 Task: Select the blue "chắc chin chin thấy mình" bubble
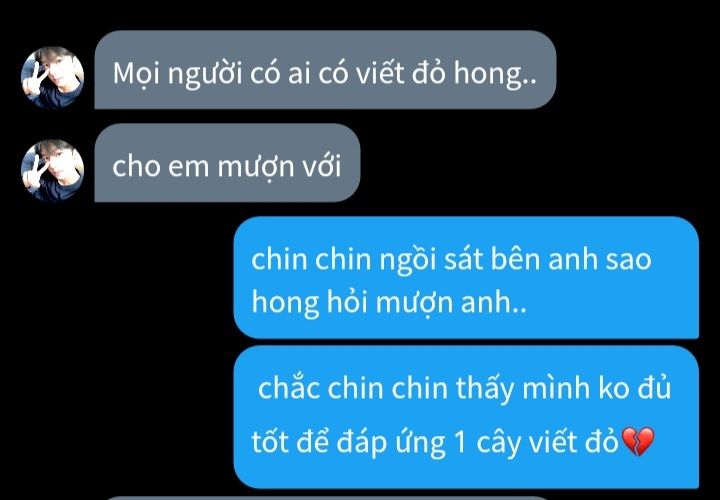pos(466,416)
